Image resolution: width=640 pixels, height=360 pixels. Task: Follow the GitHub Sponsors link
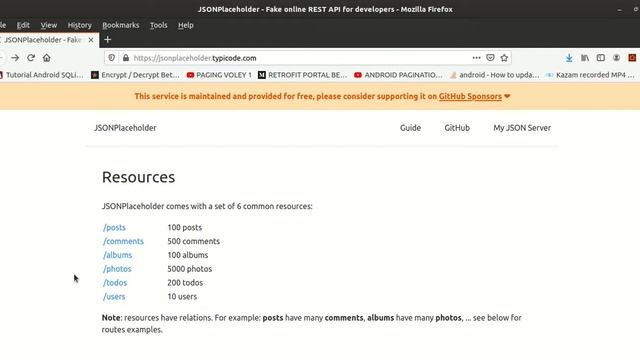[470, 97]
